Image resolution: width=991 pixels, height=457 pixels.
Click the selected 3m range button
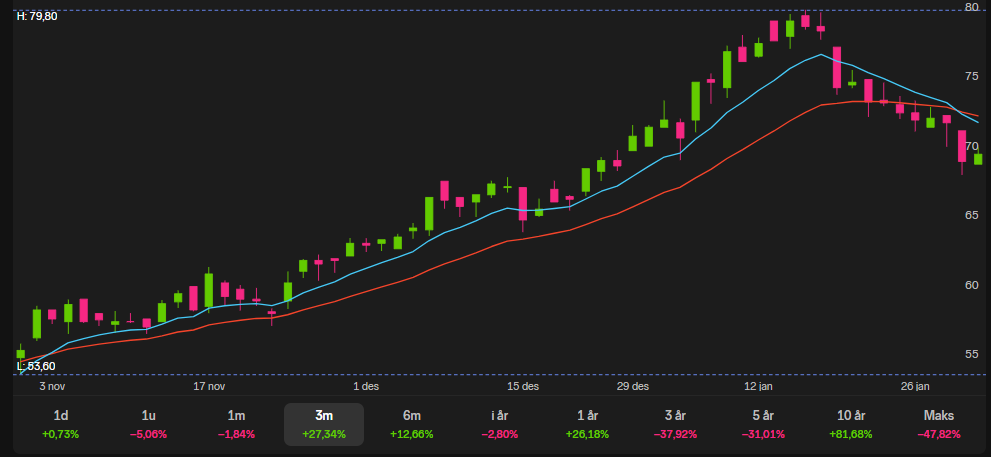[x=324, y=424]
